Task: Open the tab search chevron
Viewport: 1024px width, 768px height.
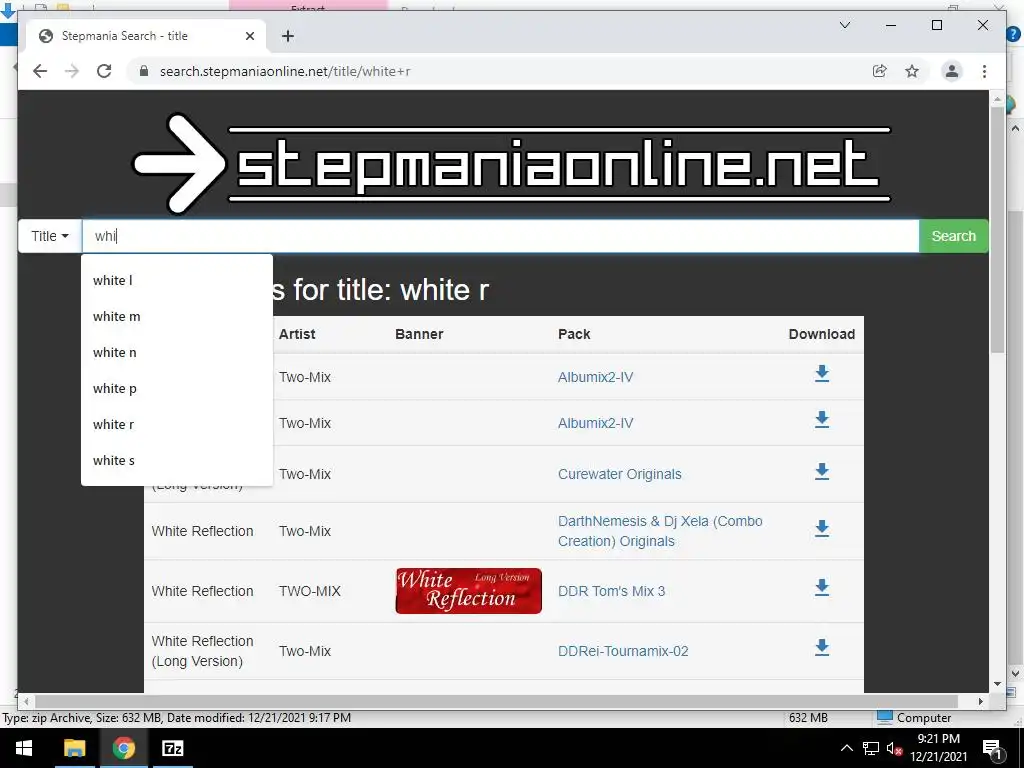Action: tap(844, 25)
